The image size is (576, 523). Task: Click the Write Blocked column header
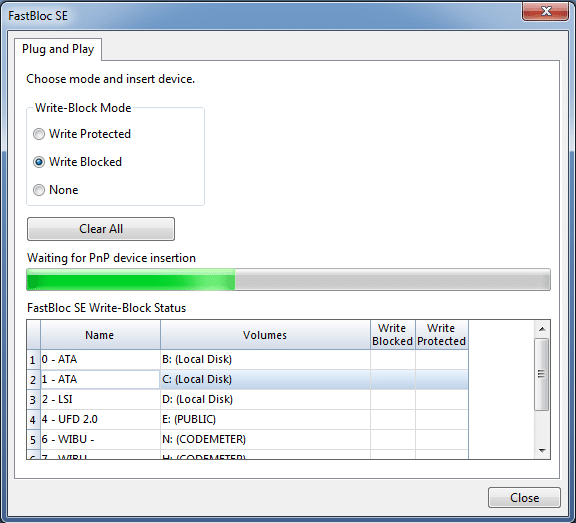(x=393, y=335)
